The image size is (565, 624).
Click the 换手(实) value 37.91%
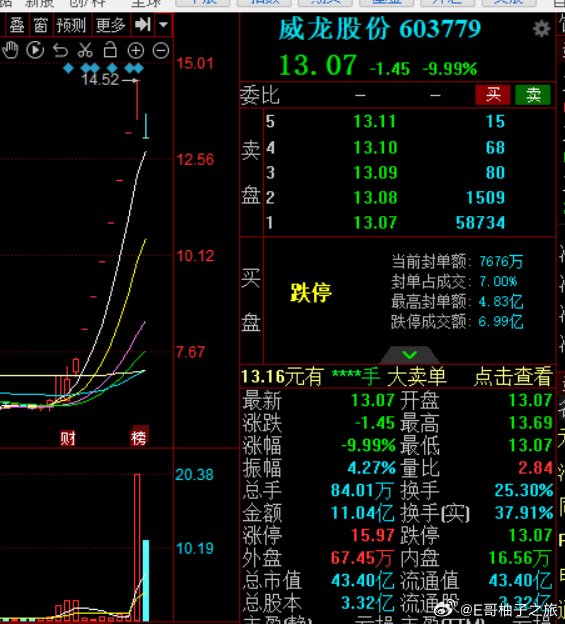(524, 513)
